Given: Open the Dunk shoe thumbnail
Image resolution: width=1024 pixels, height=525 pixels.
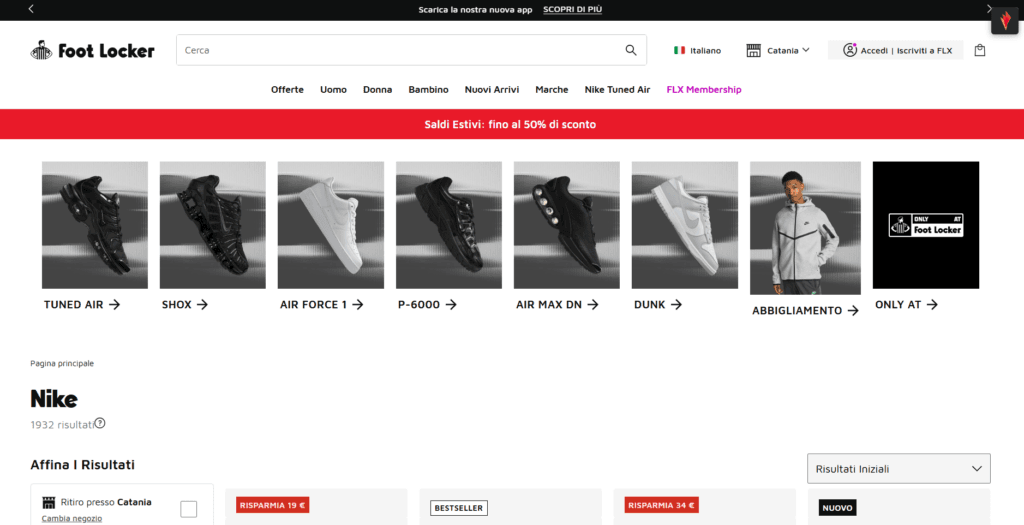Looking at the screenshot, I should tap(684, 225).
